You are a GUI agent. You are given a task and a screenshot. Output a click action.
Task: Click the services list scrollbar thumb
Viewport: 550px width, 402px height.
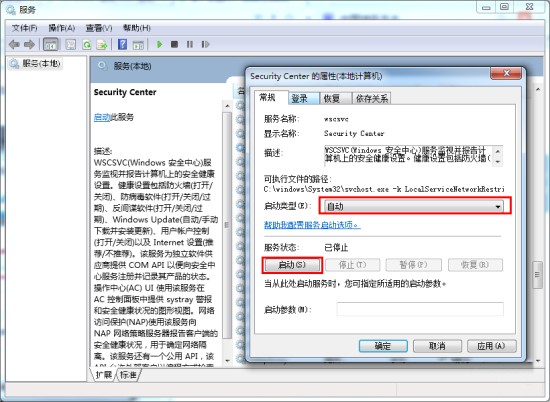tap(537, 275)
